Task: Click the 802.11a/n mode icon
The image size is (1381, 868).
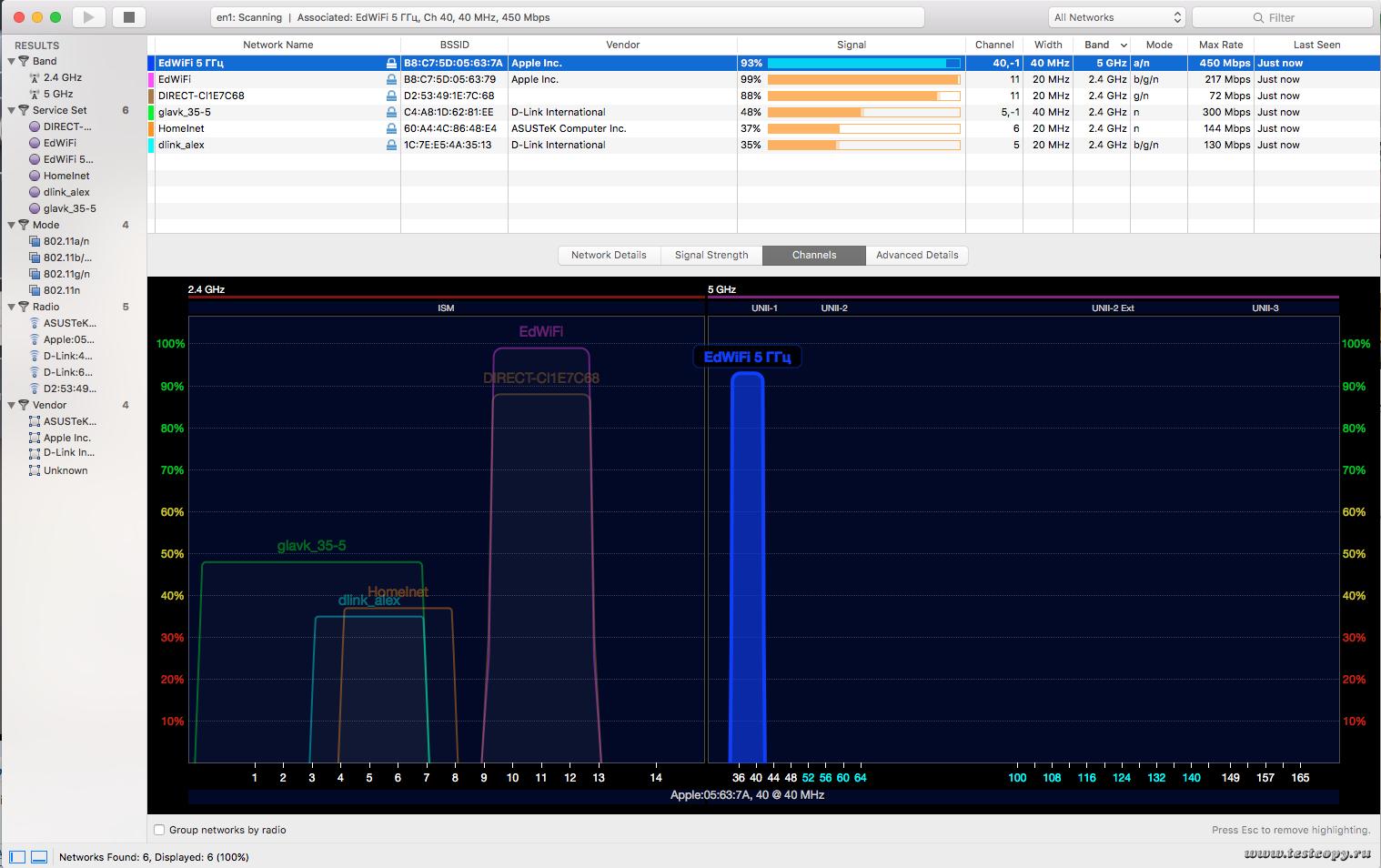Action: point(35,241)
